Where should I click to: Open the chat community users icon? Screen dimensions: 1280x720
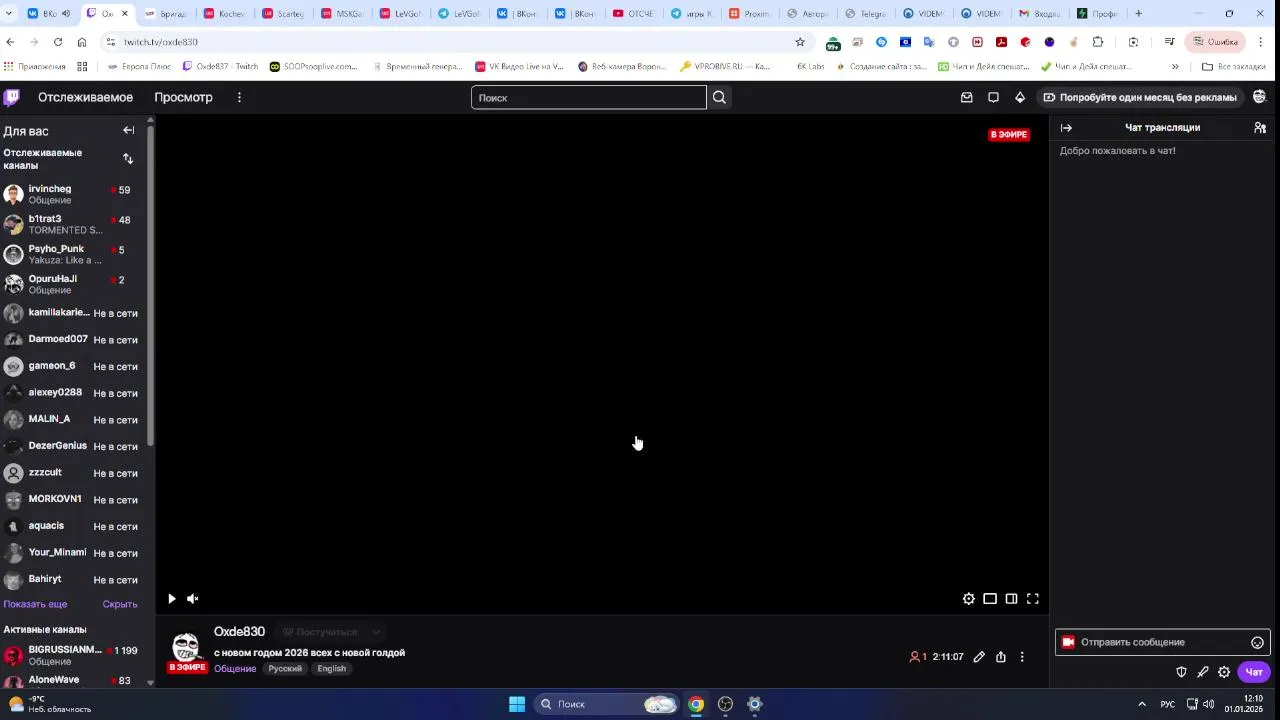1260,128
